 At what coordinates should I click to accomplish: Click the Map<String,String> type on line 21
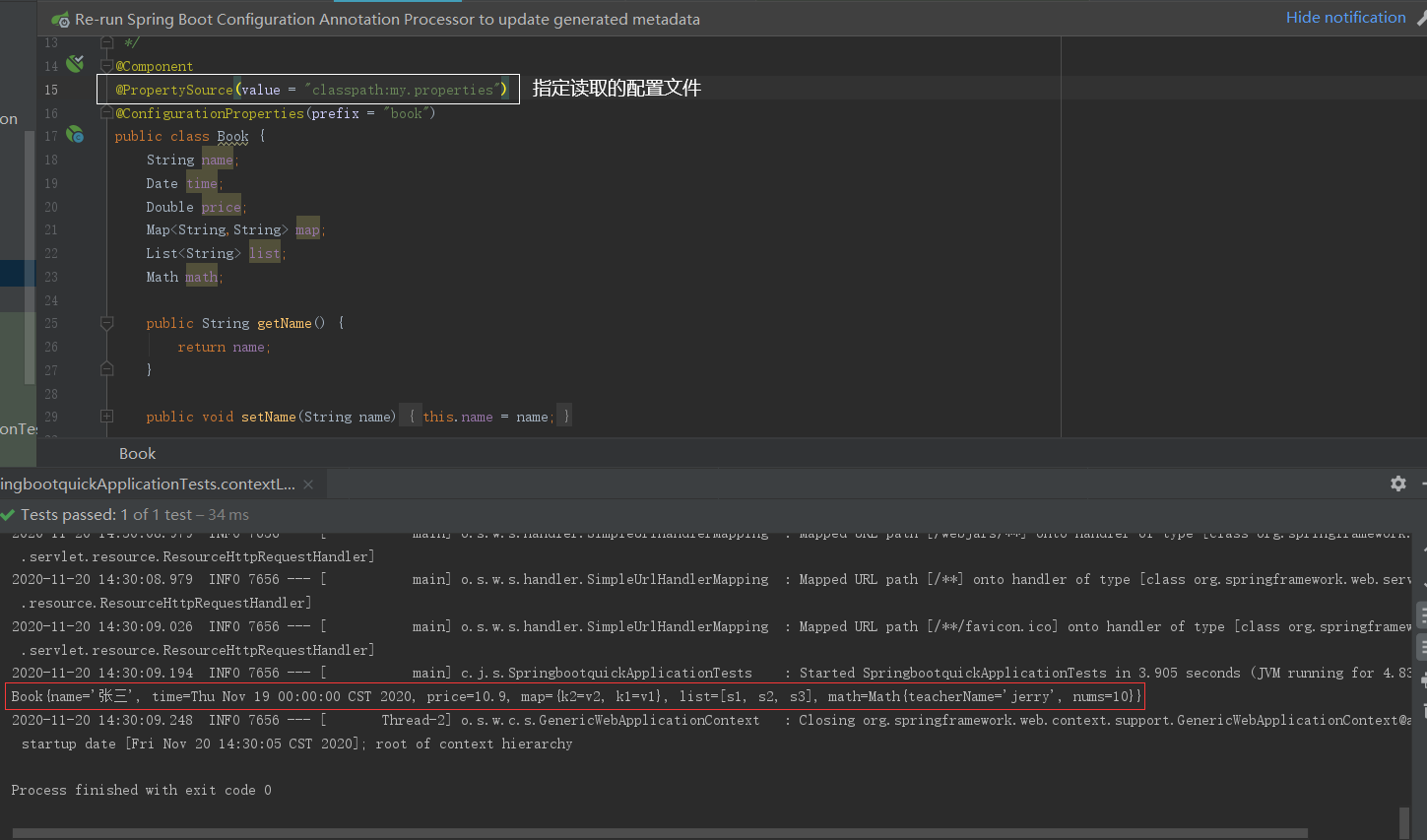point(218,229)
